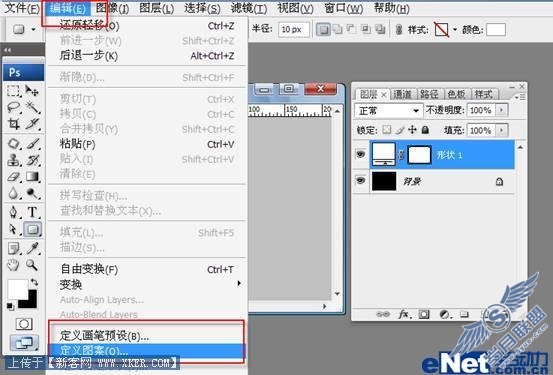Hide the 背景 layer visibility eye

point(360,181)
